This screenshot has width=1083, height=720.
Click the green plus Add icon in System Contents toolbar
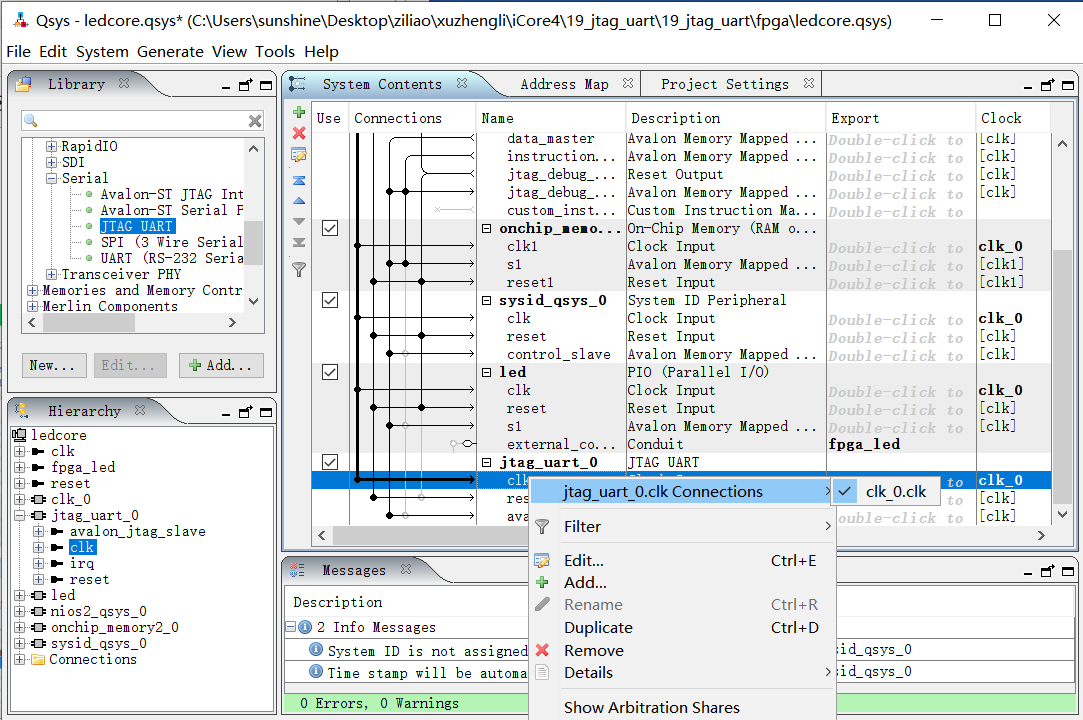tap(298, 112)
